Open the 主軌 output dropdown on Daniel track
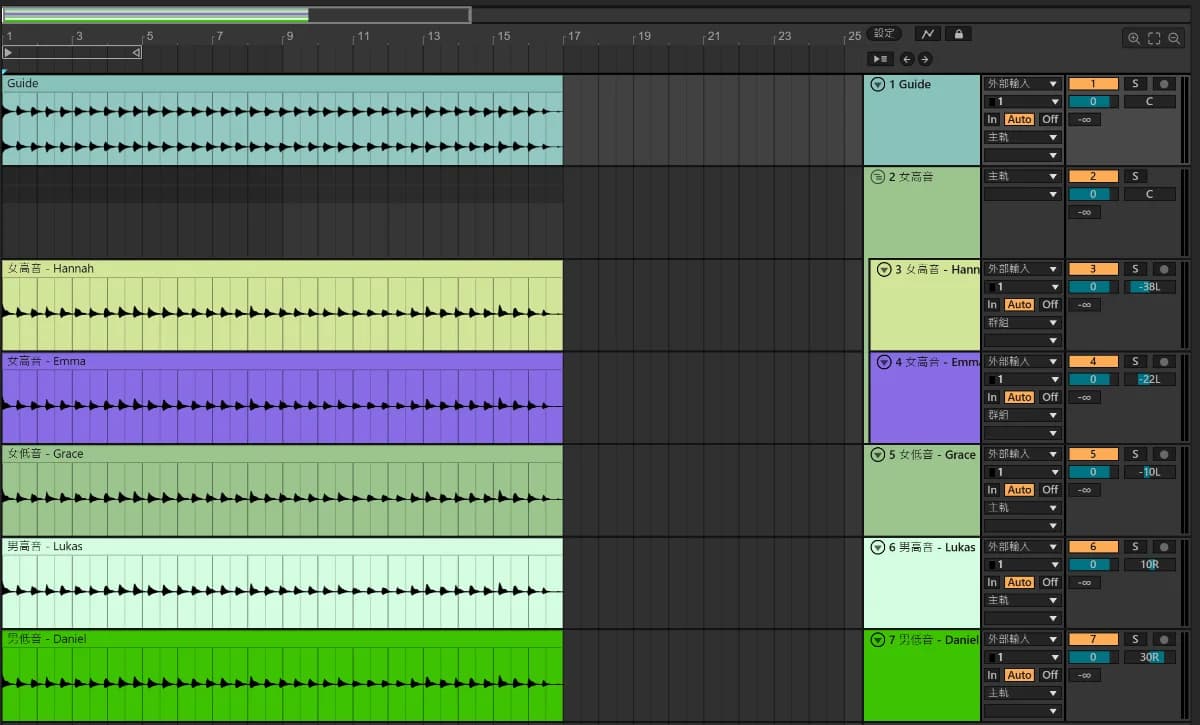The image size is (1200, 725). [1022, 693]
